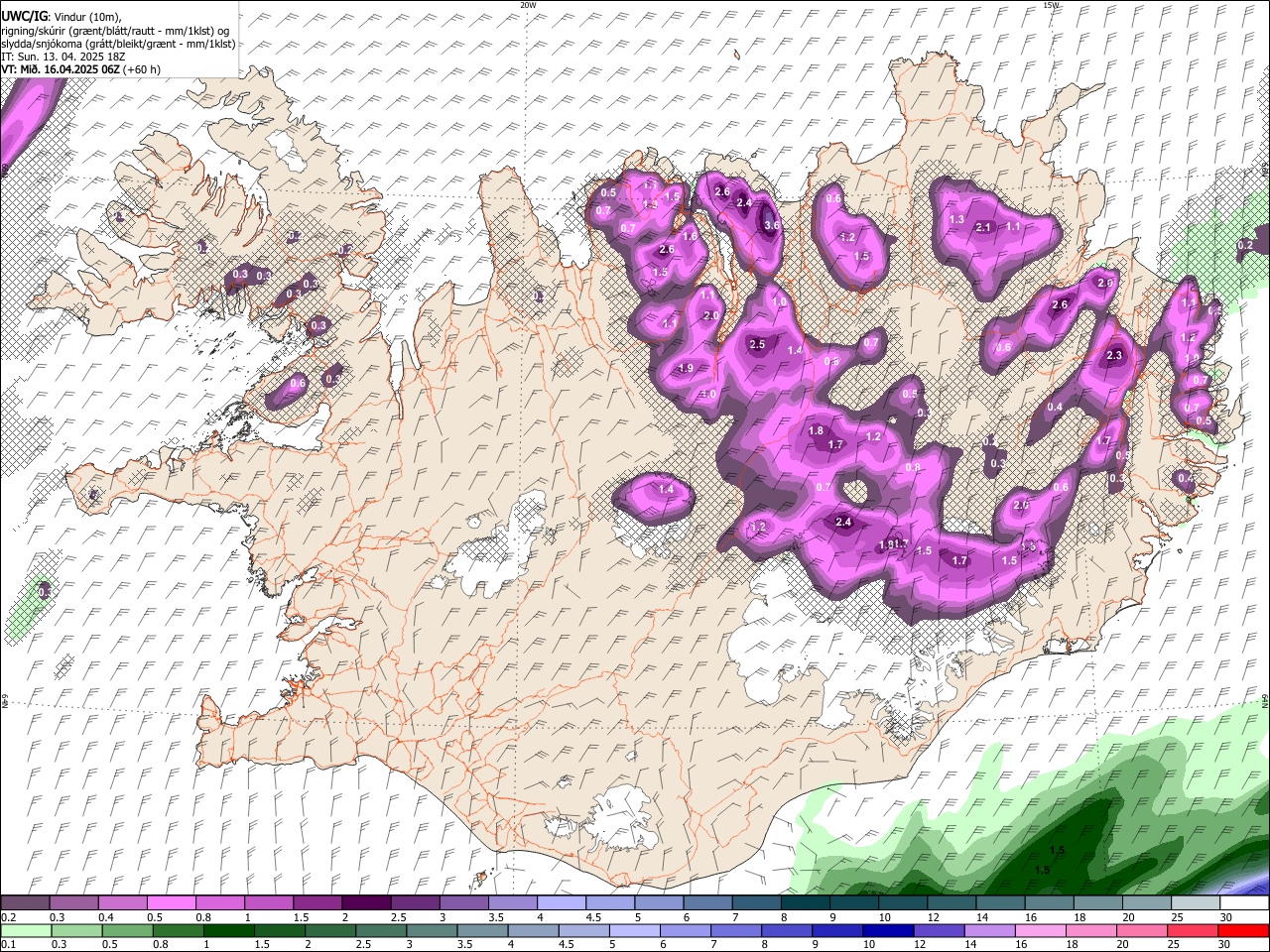Click the '4.5' label in the upper legend row

(x=593, y=917)
